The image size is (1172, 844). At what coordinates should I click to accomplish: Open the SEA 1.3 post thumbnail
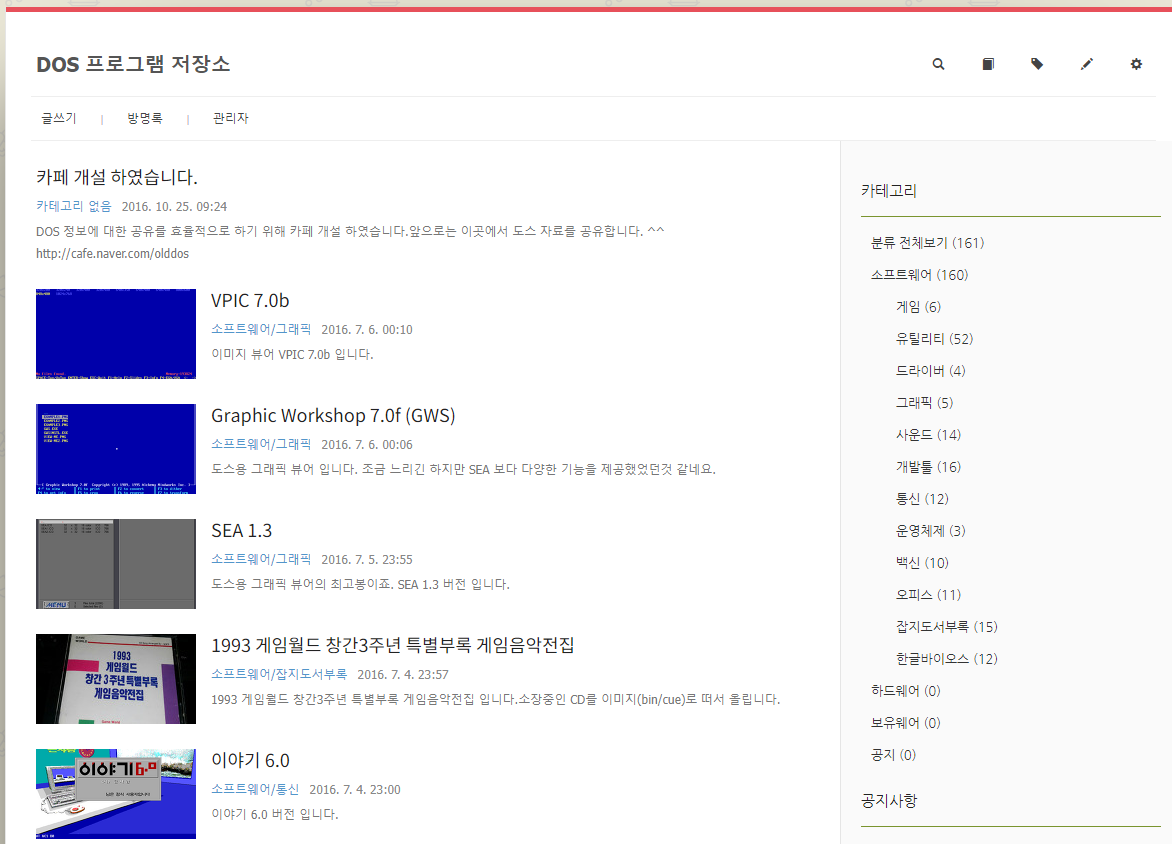pyautogui.click(x=116, y=564)
